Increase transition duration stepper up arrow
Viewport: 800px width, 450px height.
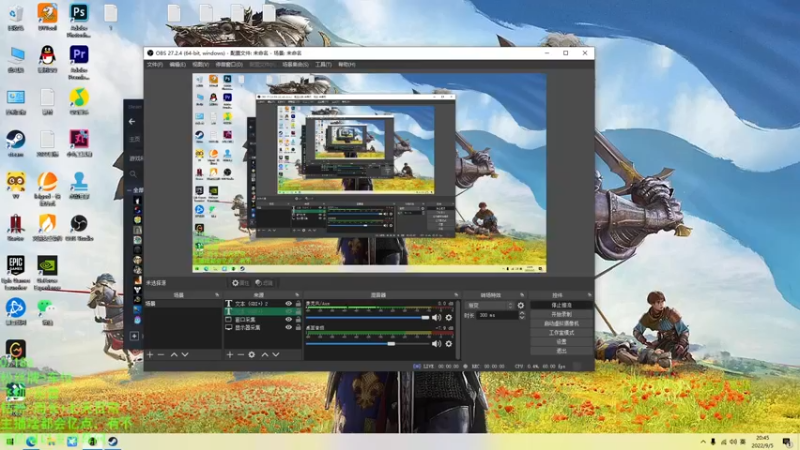point(521,313)
